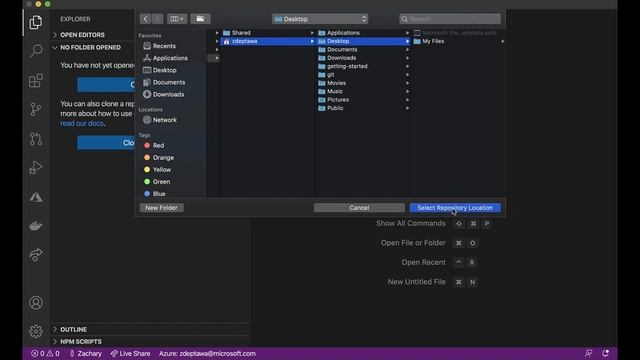Select Recents in Favorites sidebar
Viewport: 640px width, 360px height.
point(160,46)
